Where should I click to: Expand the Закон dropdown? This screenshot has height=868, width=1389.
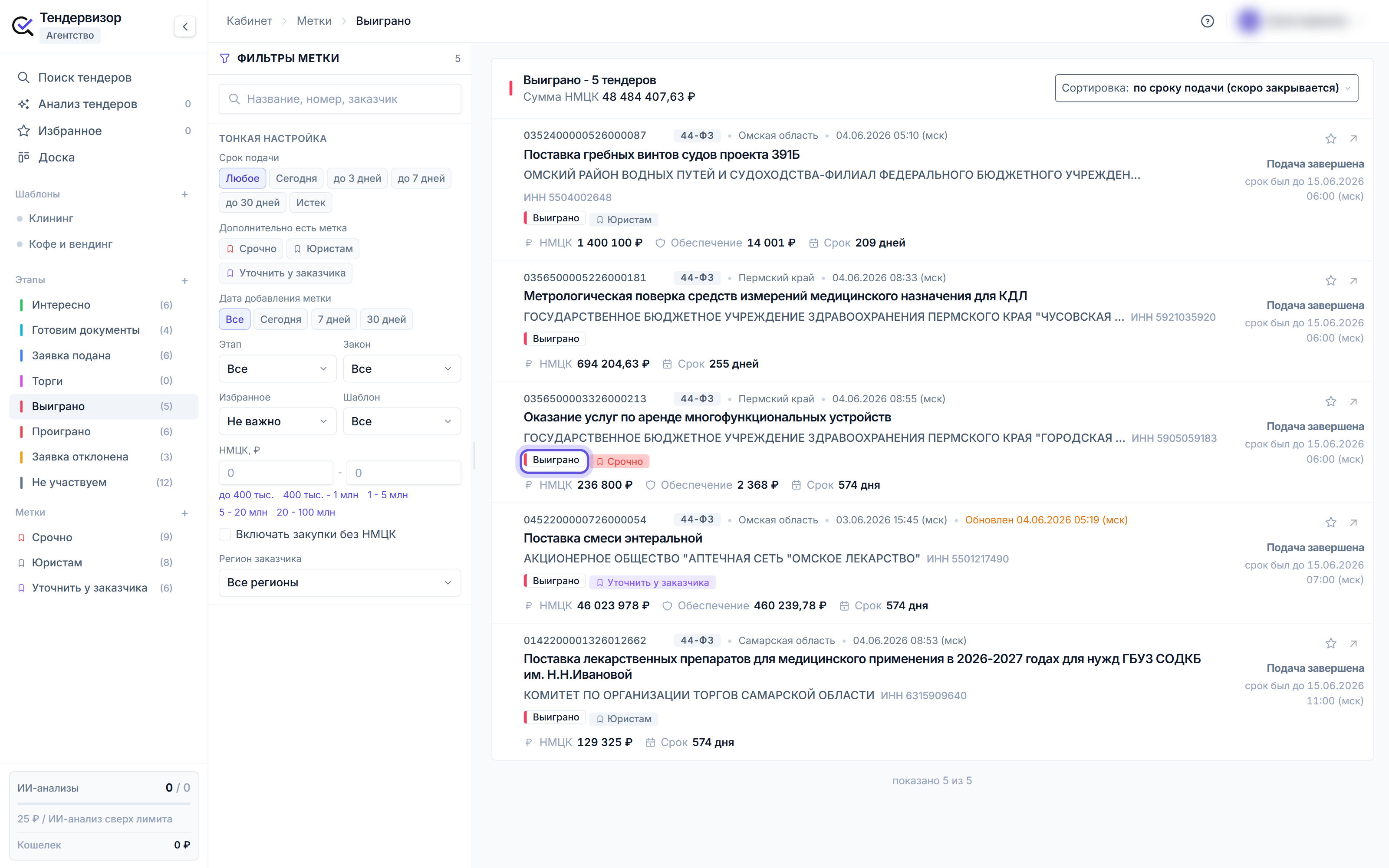[402, 368]
